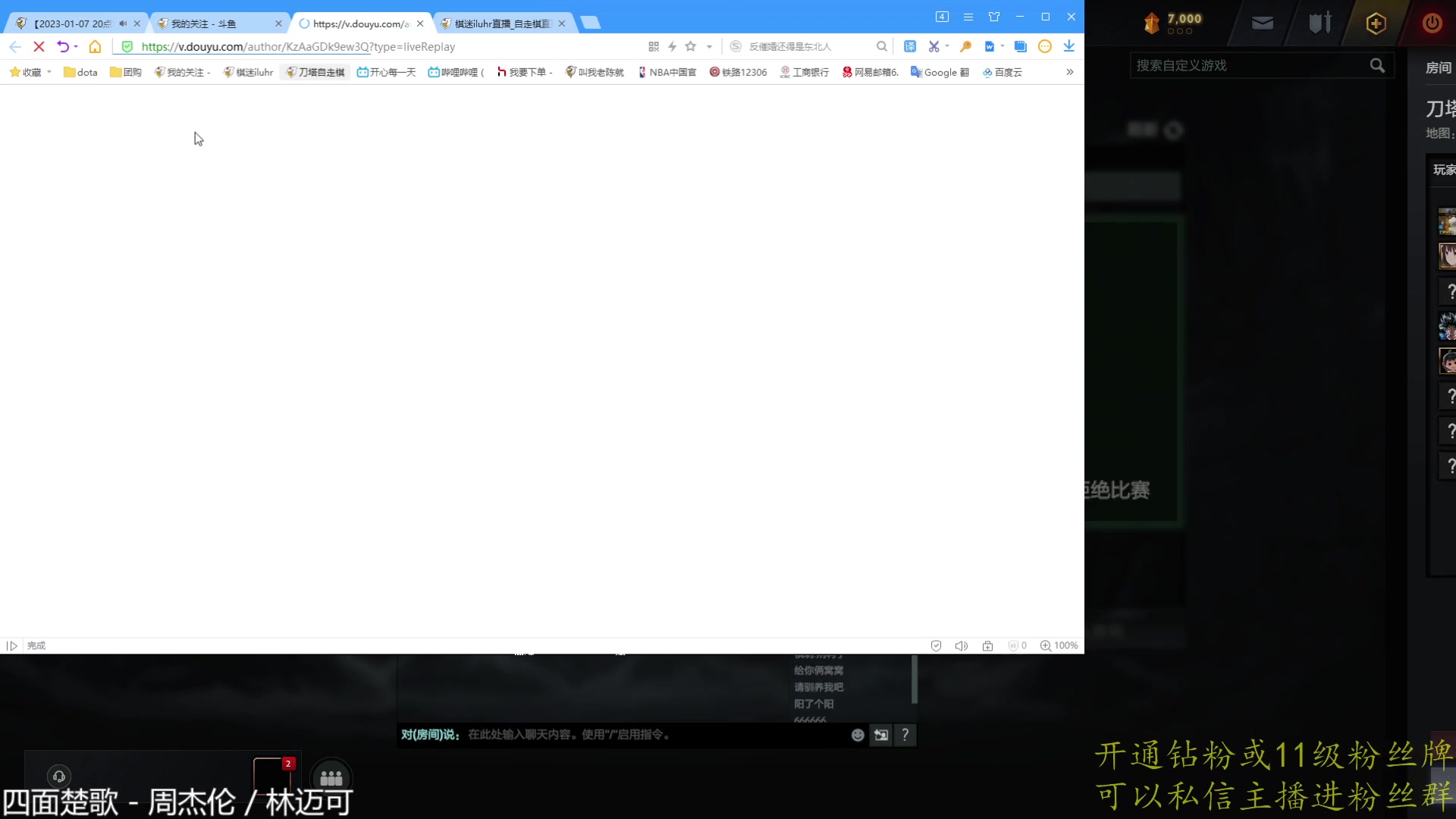This screenshot has height=819, width=1456.
Task: Click the home page icon
Action: click(x=95, y=47)
